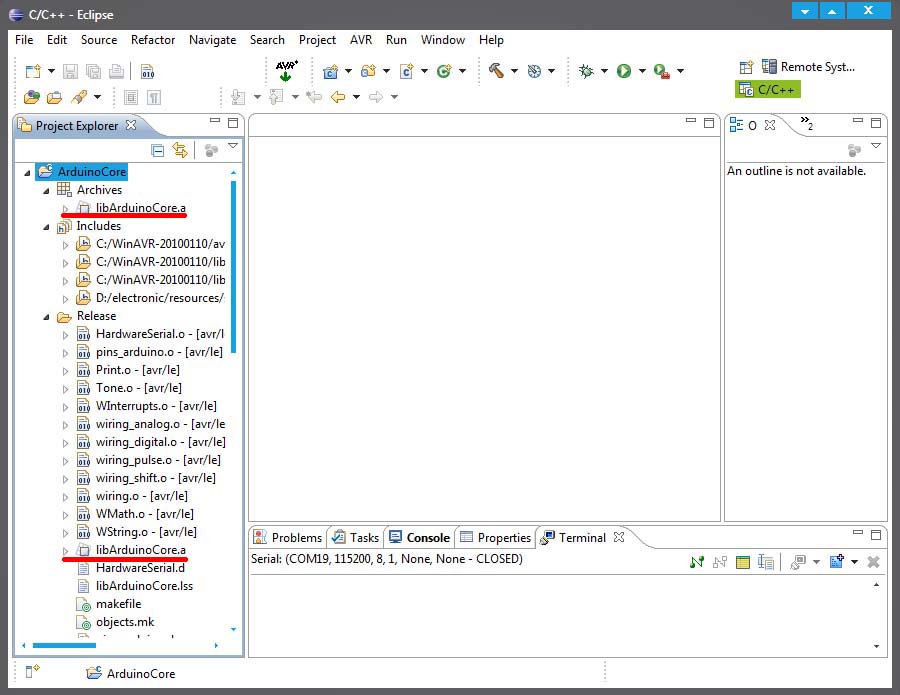The image size is (900, 695).
Task: Switch to the Console tab
Action: 419,537
